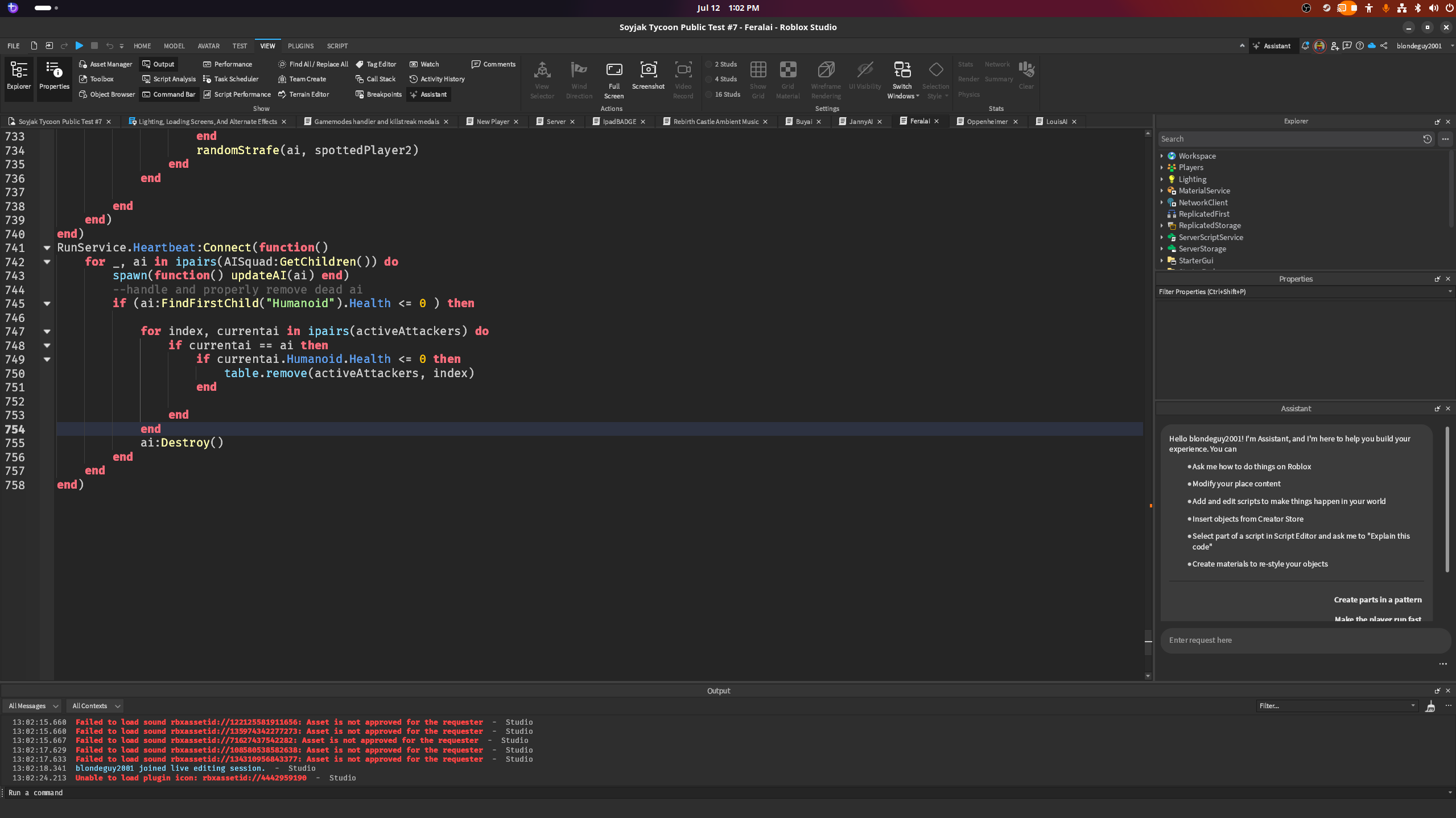Expand the Players tree node
Image resolution: width=1456 pixels, height=818 pixels.
[x=1162, y=167]
